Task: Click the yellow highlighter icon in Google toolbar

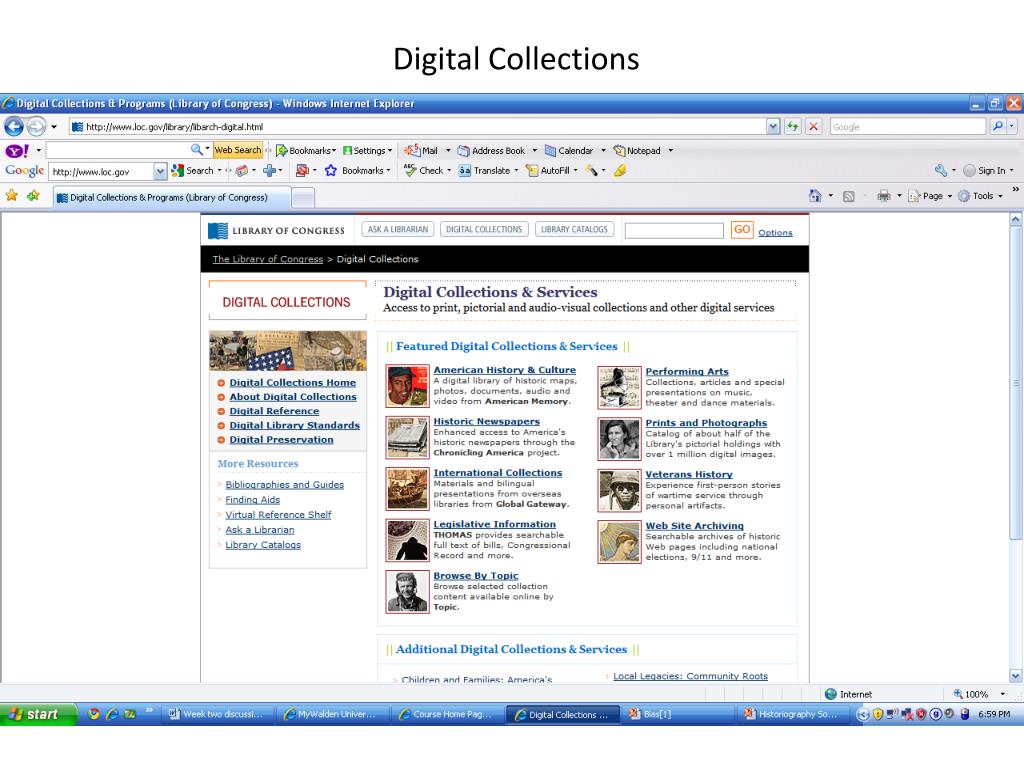Action: [x=620, y=170]
